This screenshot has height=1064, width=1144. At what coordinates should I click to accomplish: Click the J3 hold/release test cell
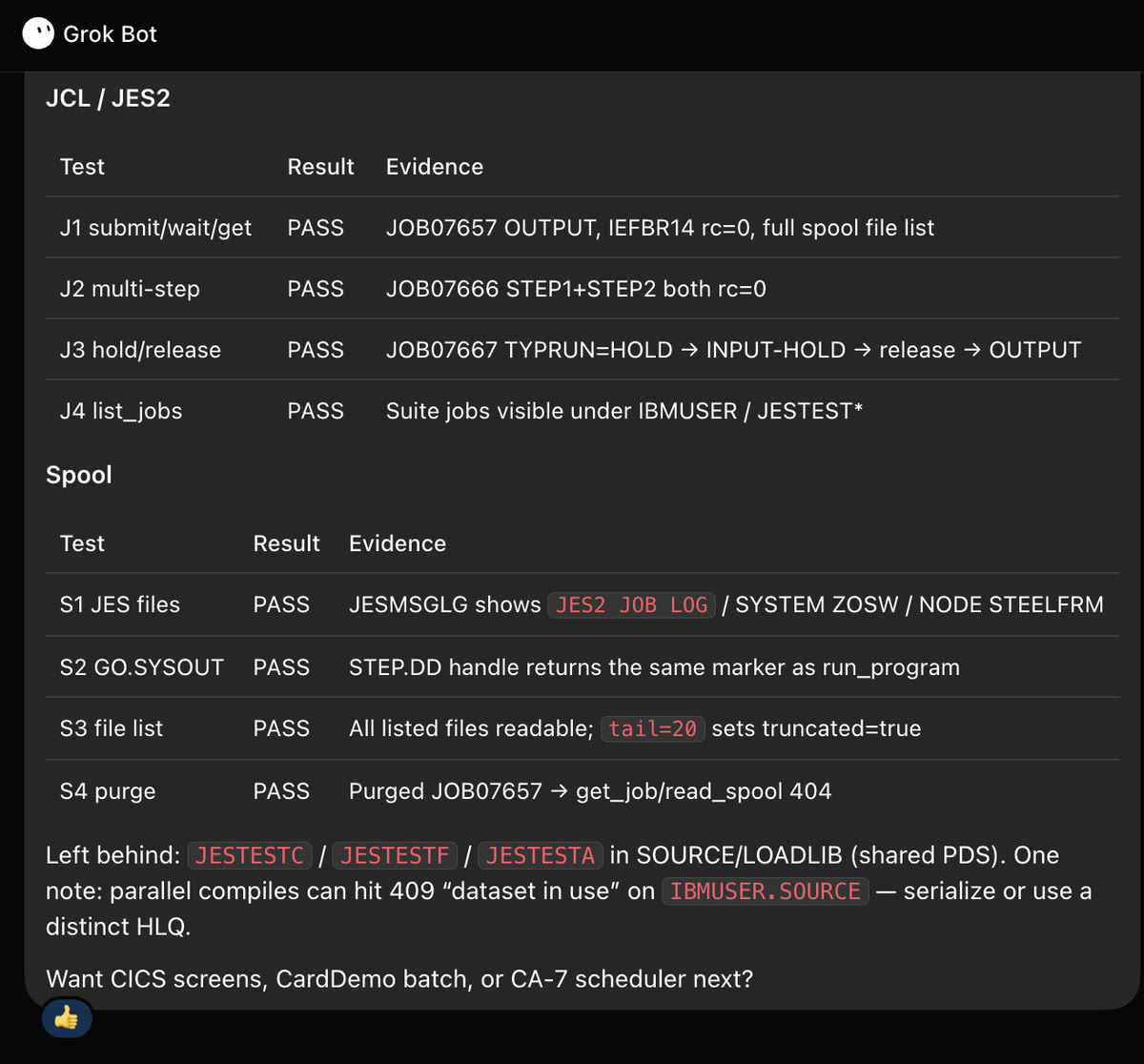(140, 350)
